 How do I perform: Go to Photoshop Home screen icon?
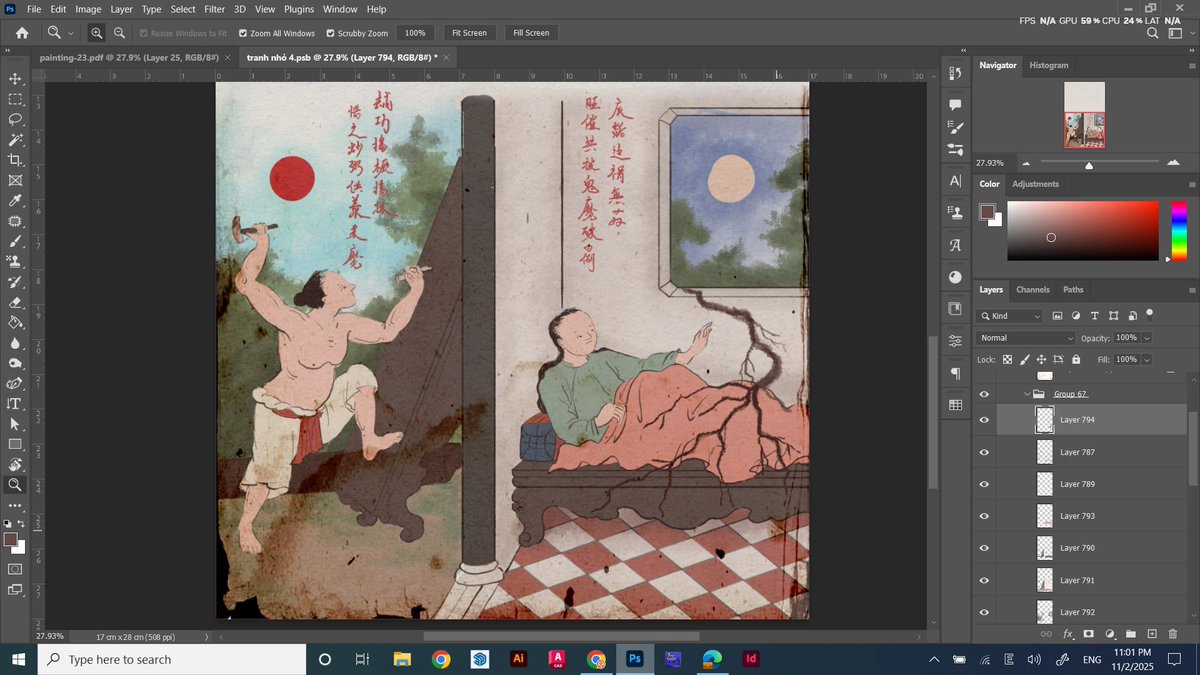coord(22,33)
